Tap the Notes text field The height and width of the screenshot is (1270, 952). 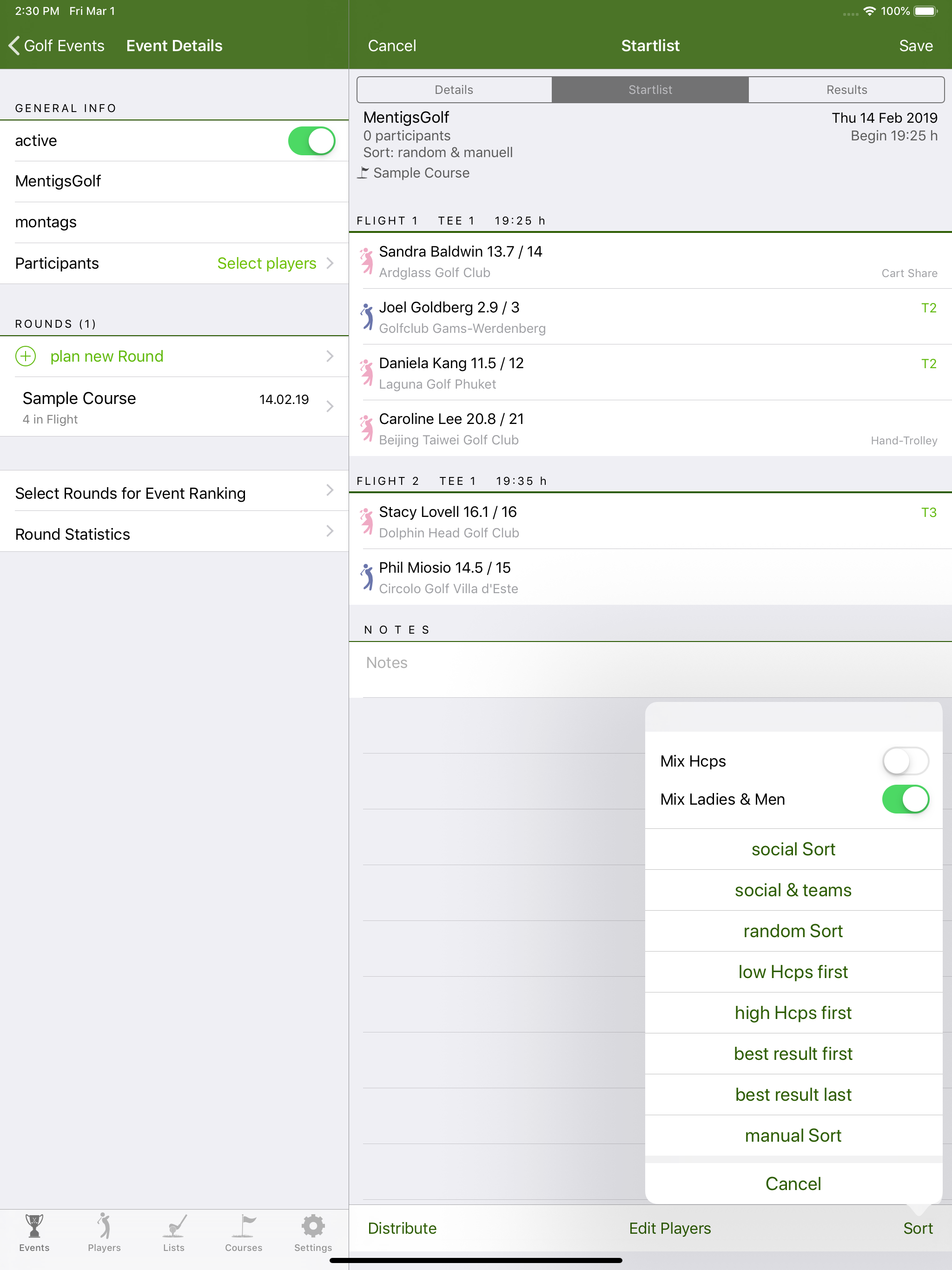coord(650,669)
